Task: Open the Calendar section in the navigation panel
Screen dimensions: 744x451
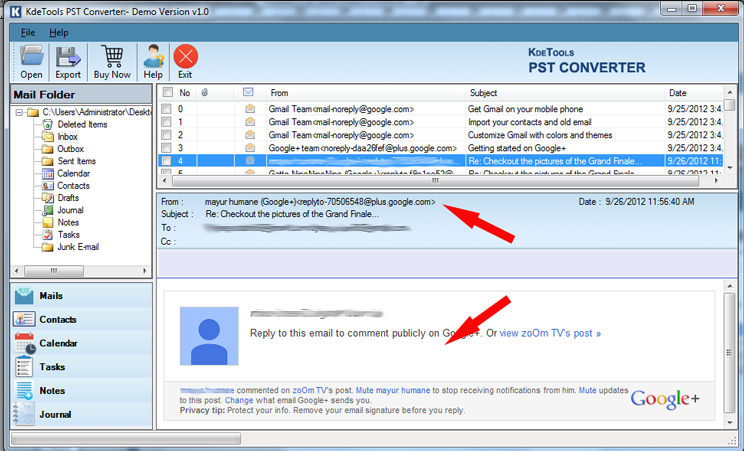Action: click(58, 343)
